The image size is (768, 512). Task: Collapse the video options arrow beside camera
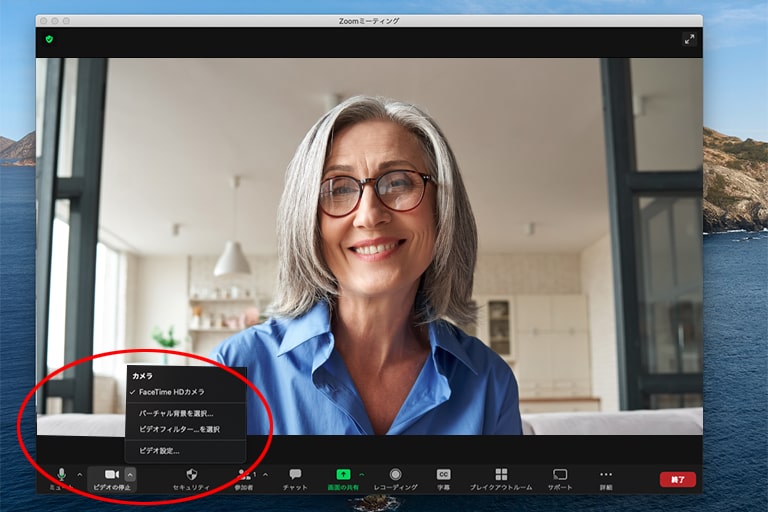[x=130, y=475]
